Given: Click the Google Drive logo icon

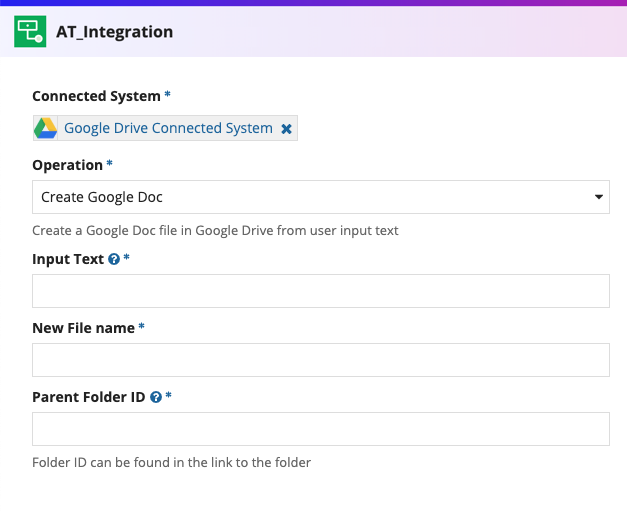Looking at the screenshot, I should click(46, 128).
